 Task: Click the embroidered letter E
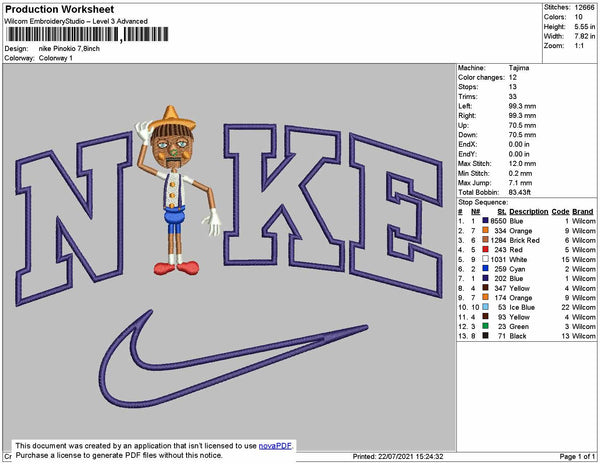(396, 215)
